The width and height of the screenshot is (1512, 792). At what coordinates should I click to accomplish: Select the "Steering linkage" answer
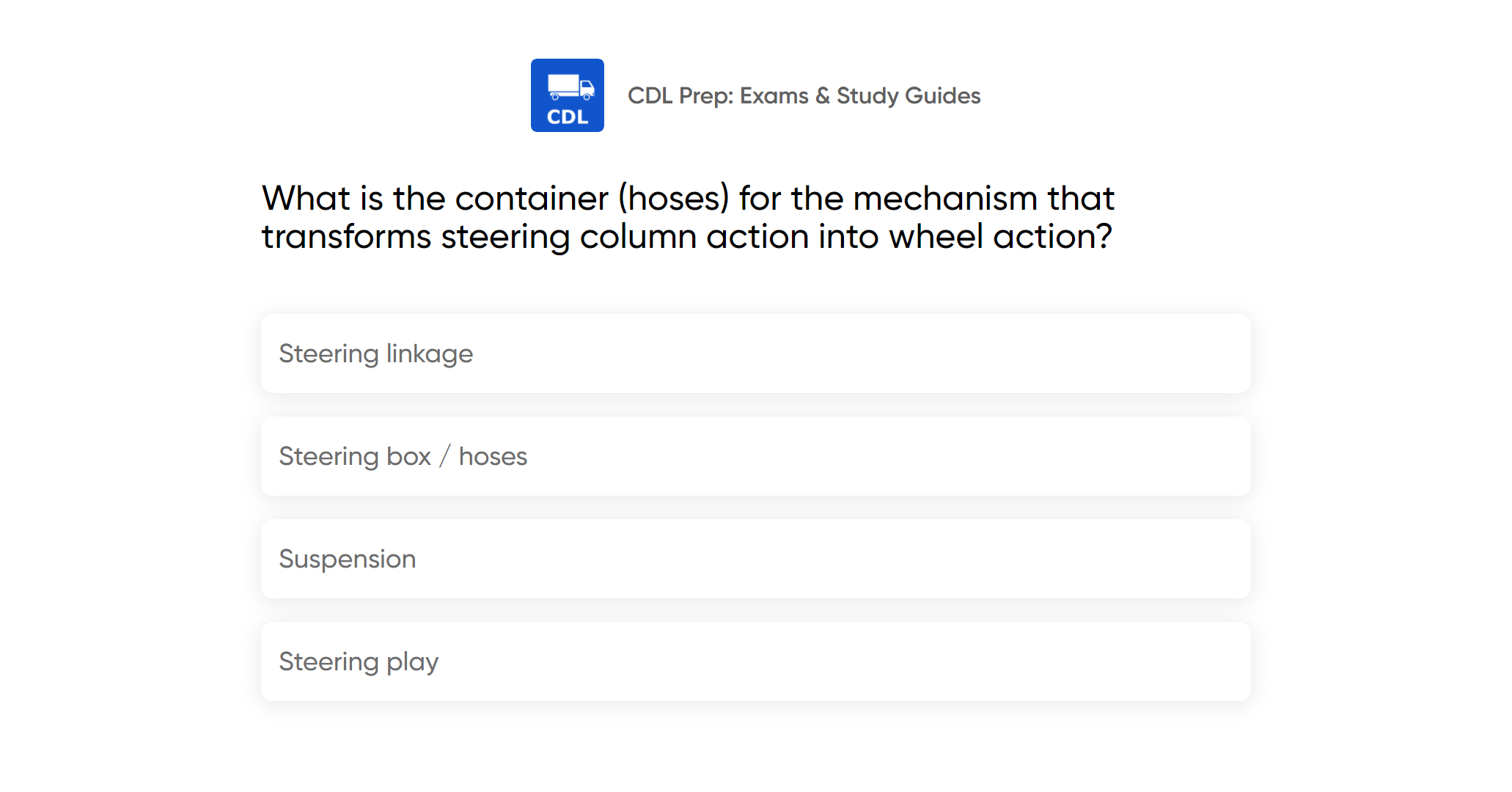click(755, 353)
